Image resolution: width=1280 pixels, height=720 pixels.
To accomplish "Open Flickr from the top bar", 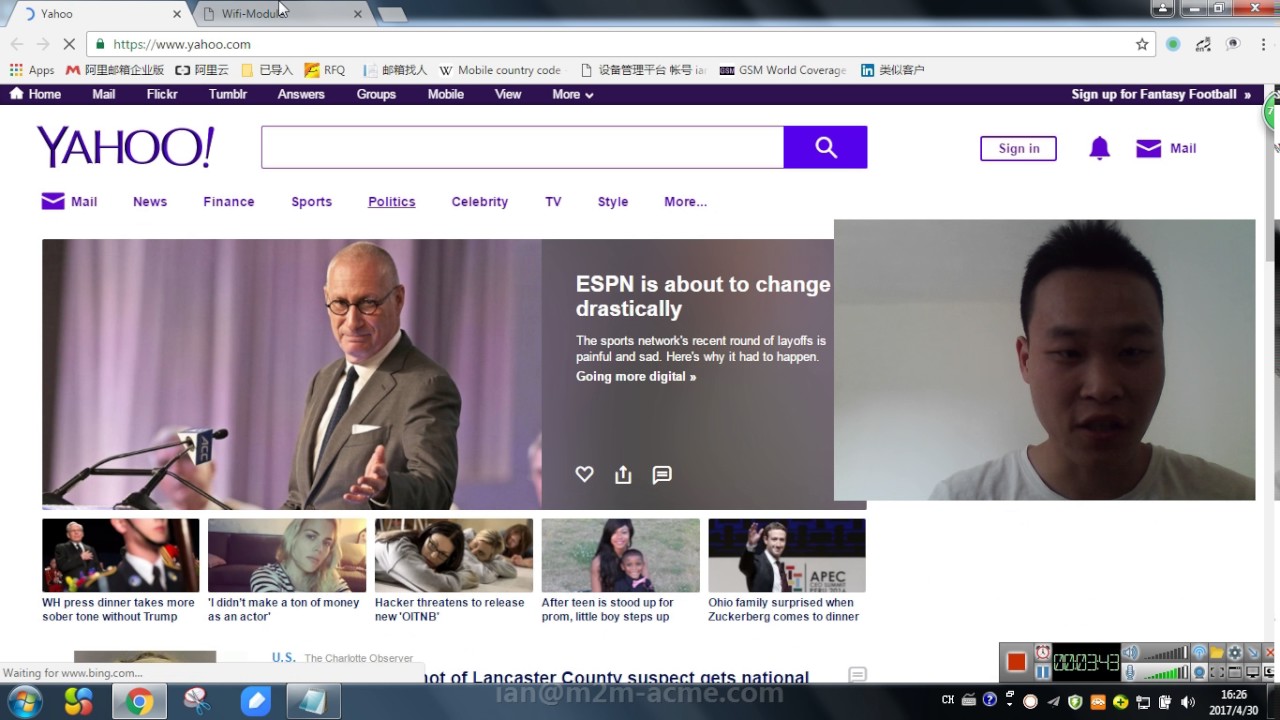I will tap(162, 94).
